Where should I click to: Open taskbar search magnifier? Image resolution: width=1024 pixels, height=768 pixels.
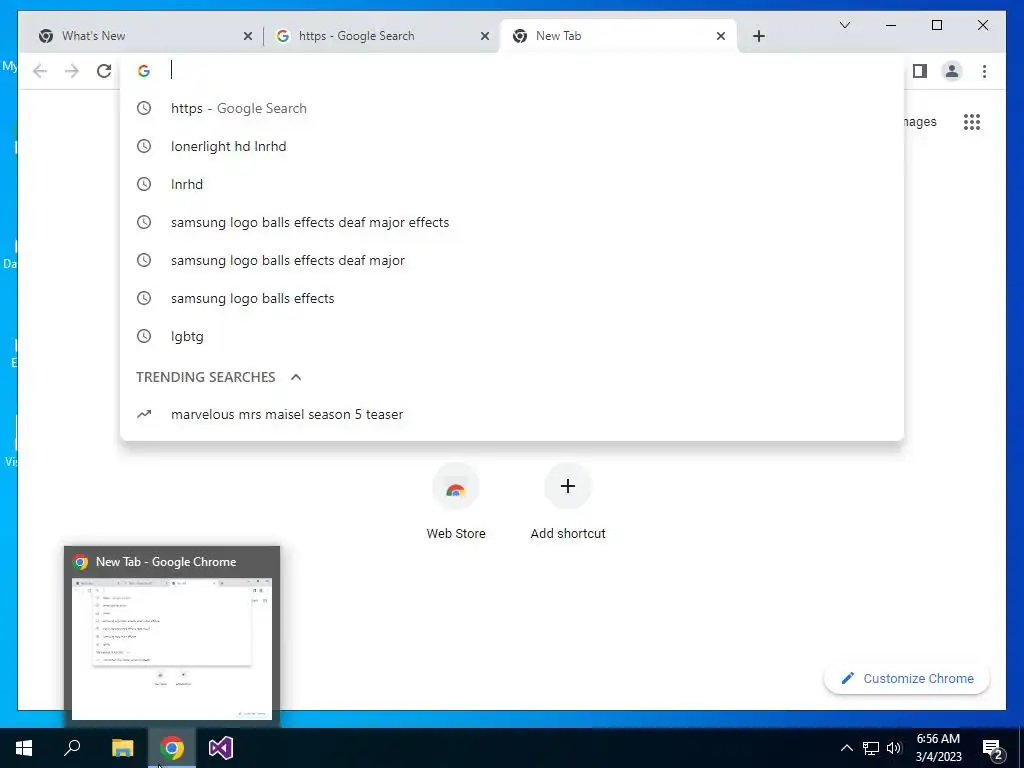(72, 748)
